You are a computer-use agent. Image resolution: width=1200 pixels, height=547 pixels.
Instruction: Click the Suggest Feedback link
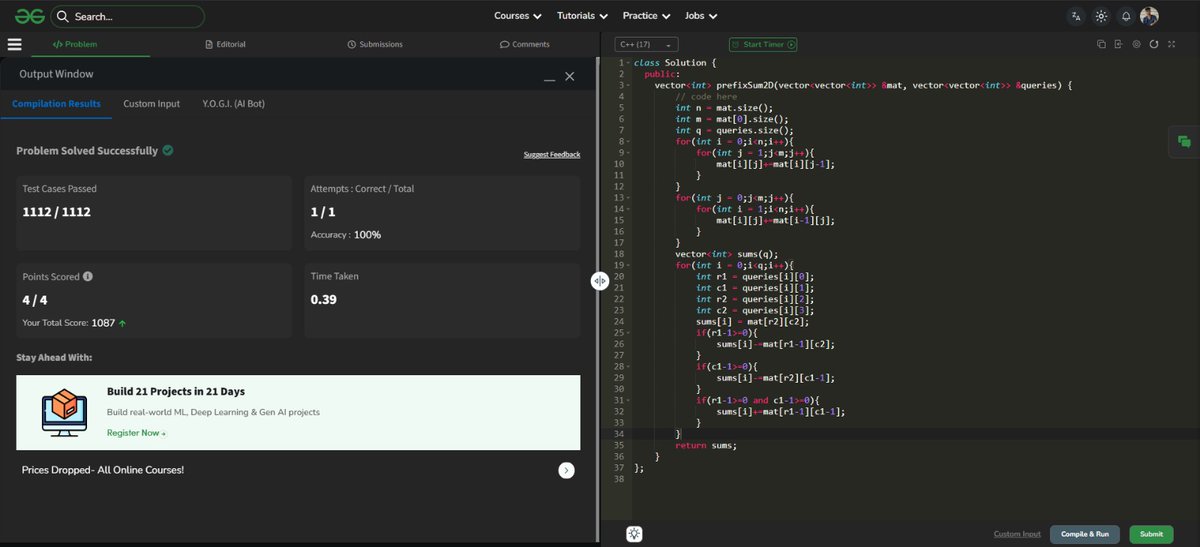coord(552,154)
